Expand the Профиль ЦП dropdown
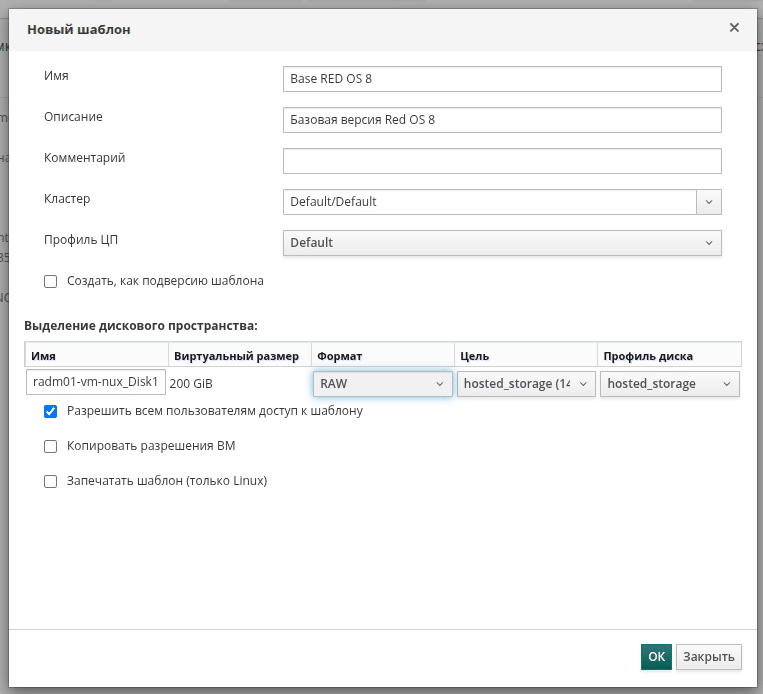 click(x=501, y=243)
